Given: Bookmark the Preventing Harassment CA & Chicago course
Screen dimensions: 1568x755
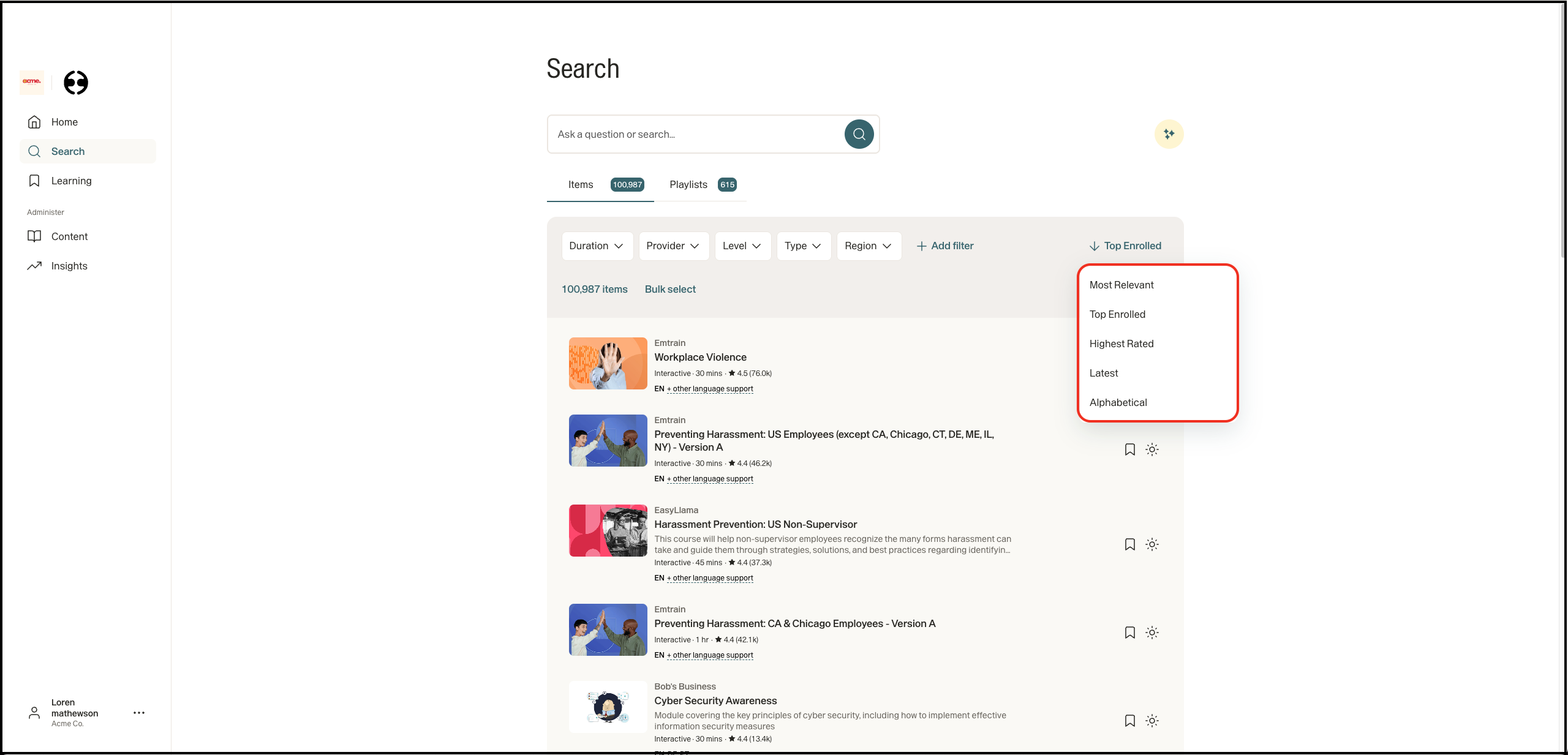Looking at the screenshot, I should click(1130, 633).
